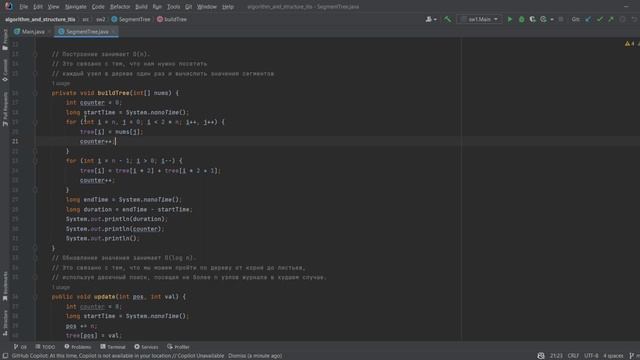Viewport: 640px width, 360px height.
Task: Click the Stop icon in run toolbar
Action: point(561,19)
